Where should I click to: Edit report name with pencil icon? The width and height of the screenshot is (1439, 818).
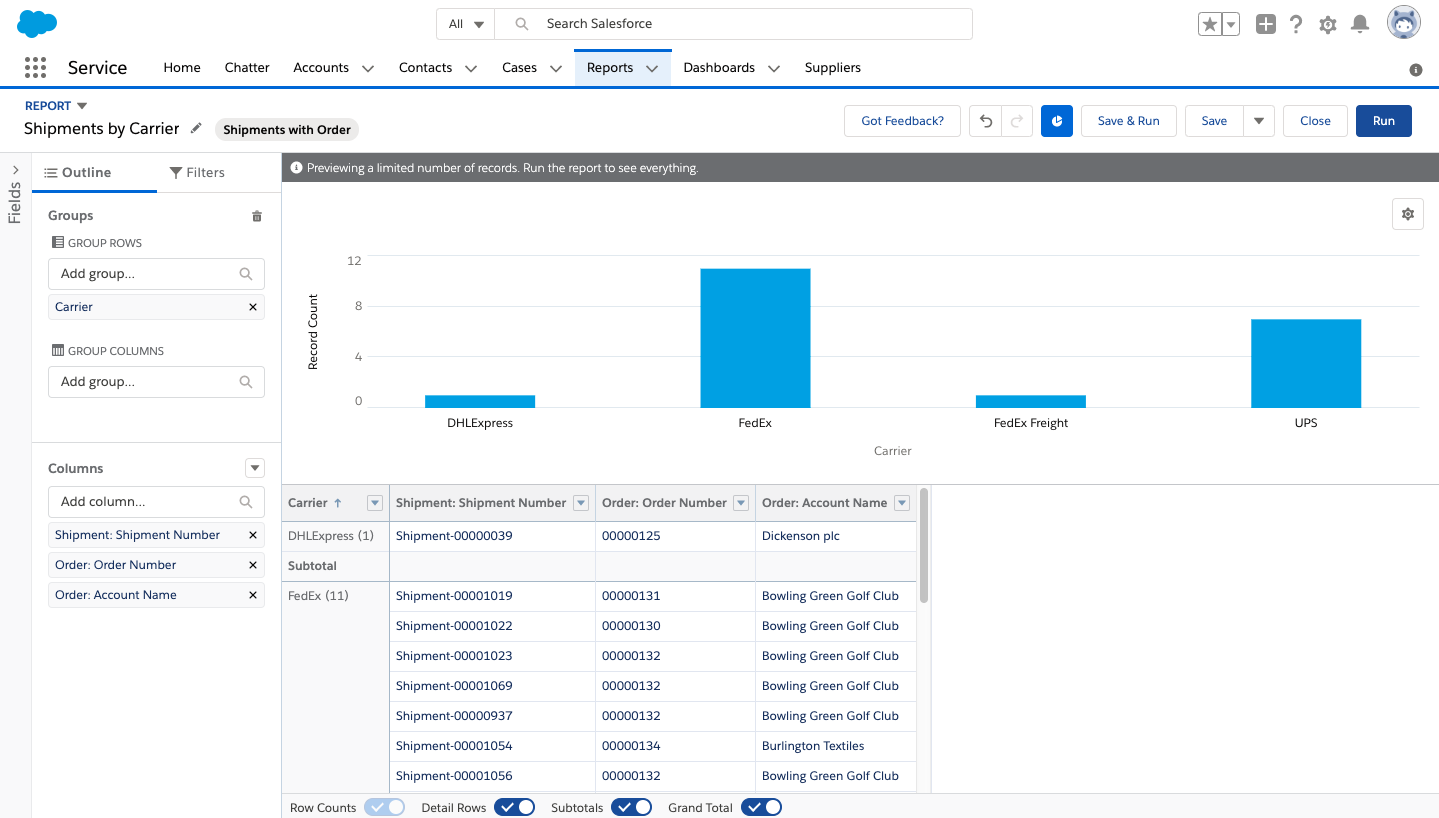pyautogui.click(x=196, y=128)
